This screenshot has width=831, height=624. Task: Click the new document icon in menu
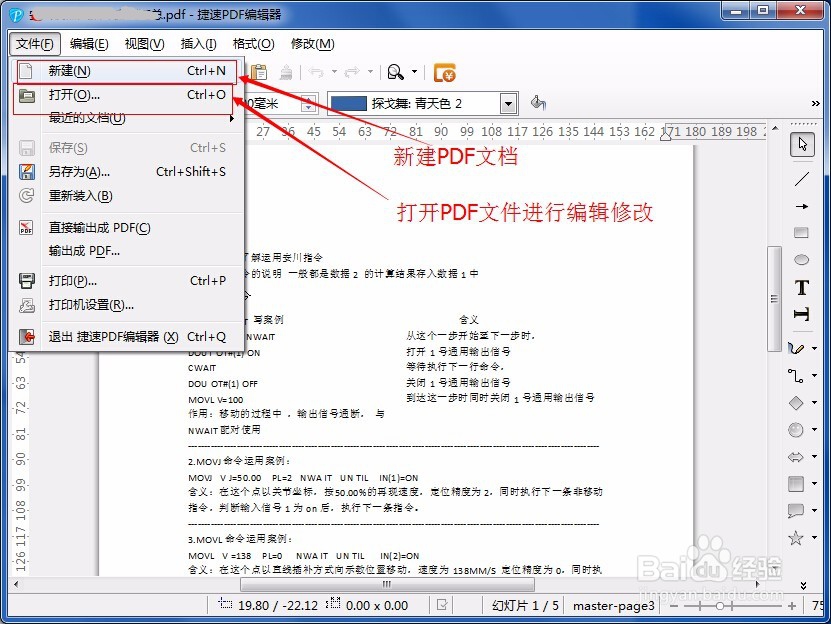tap(26, 71)
